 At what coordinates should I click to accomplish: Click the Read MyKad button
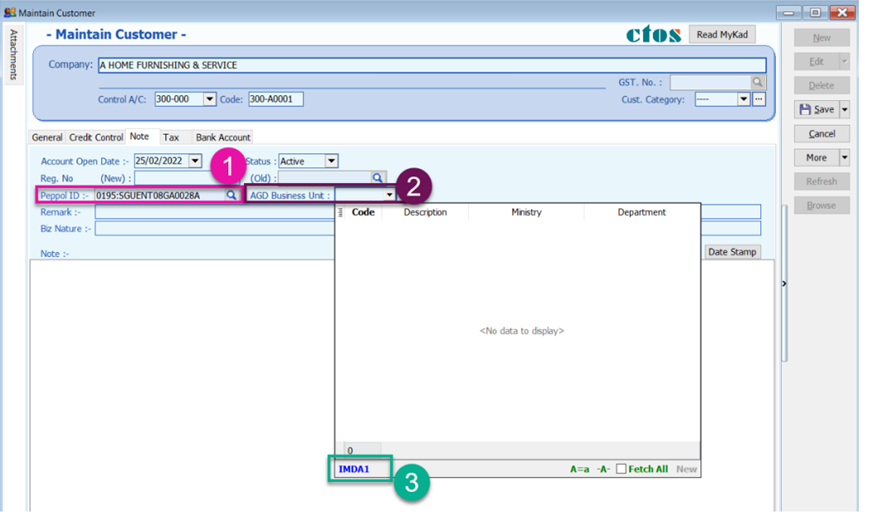point(722,35)
